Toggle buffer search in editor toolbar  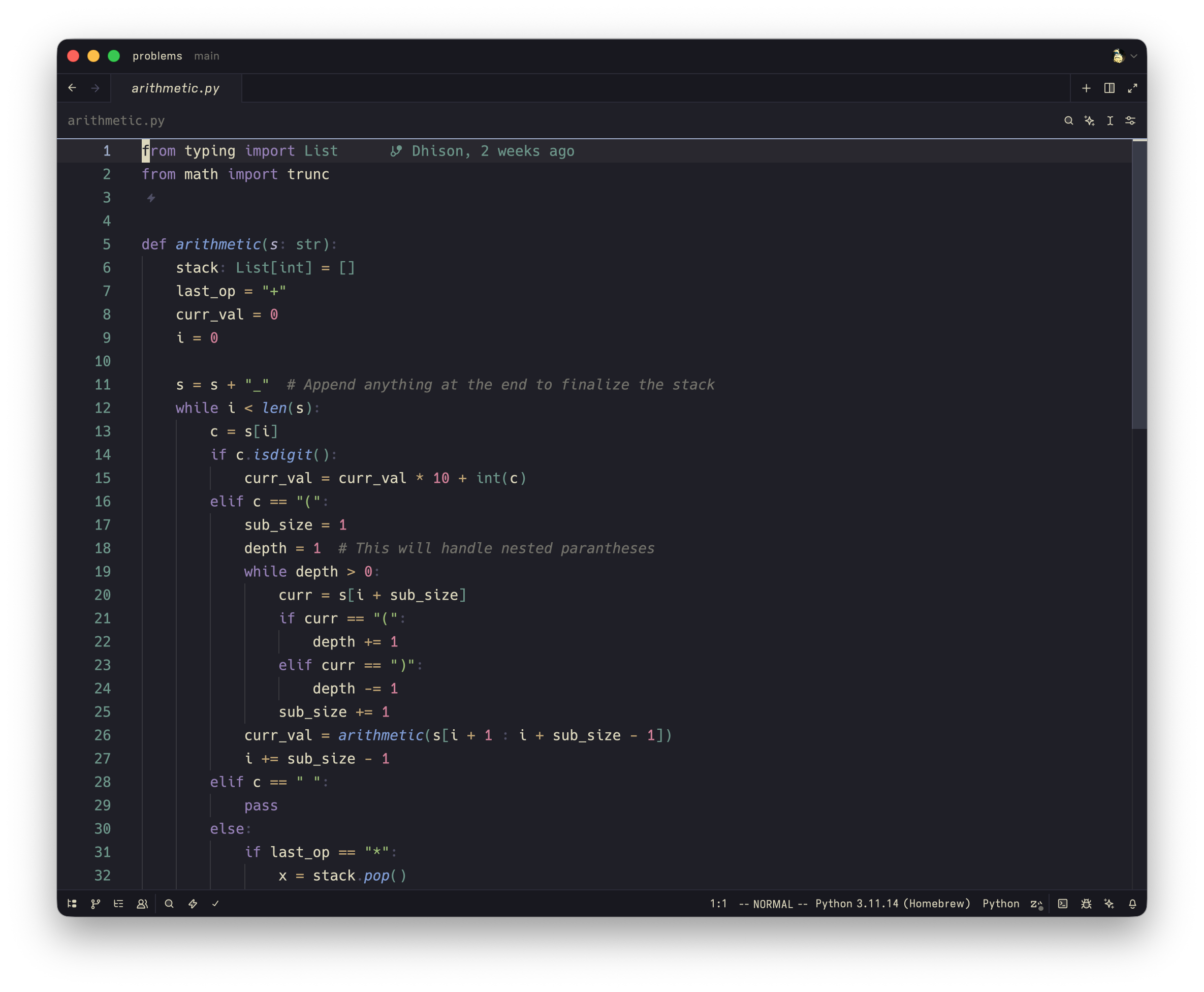click(x=1068, y=120)
